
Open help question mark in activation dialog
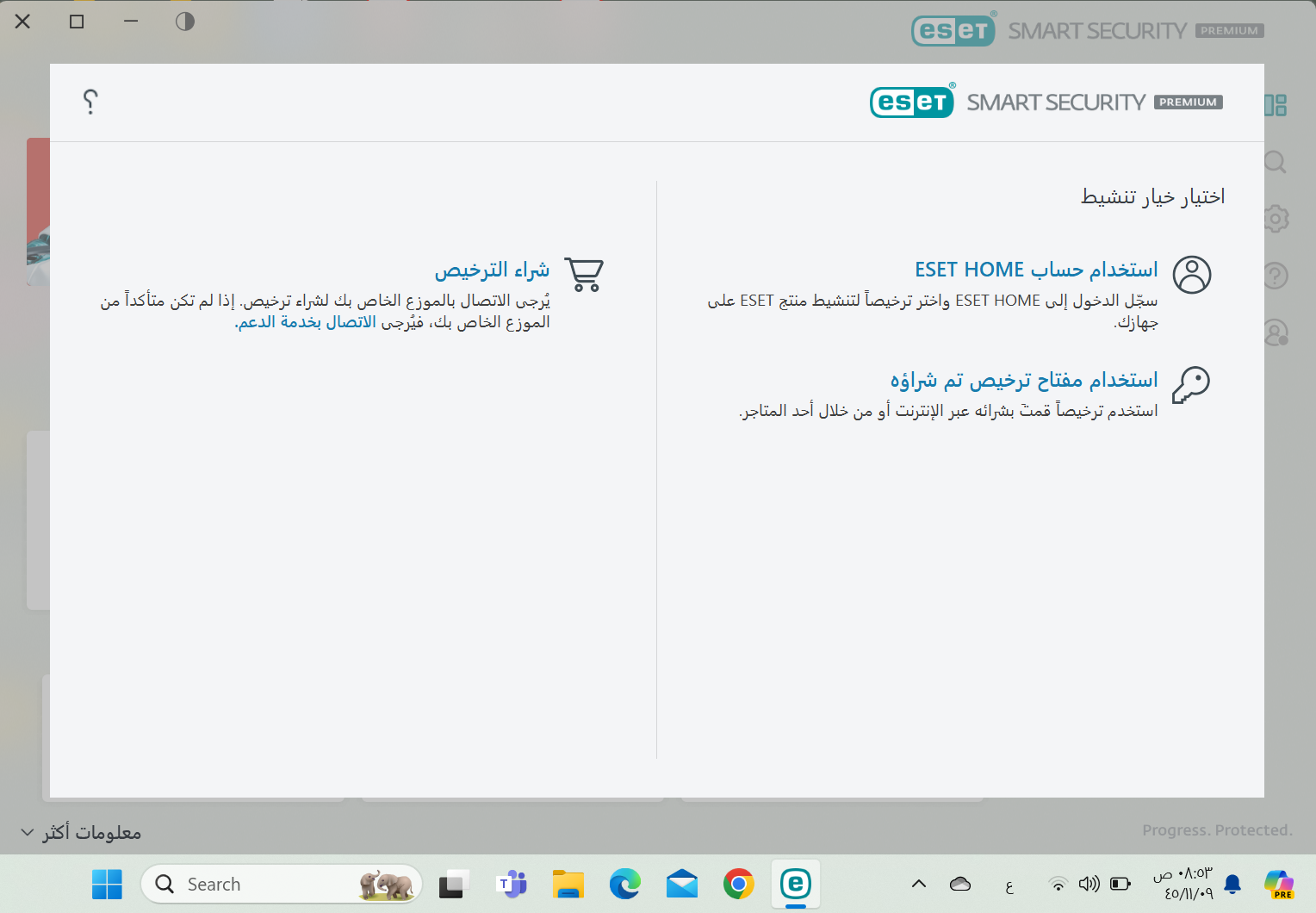(90, 102)
